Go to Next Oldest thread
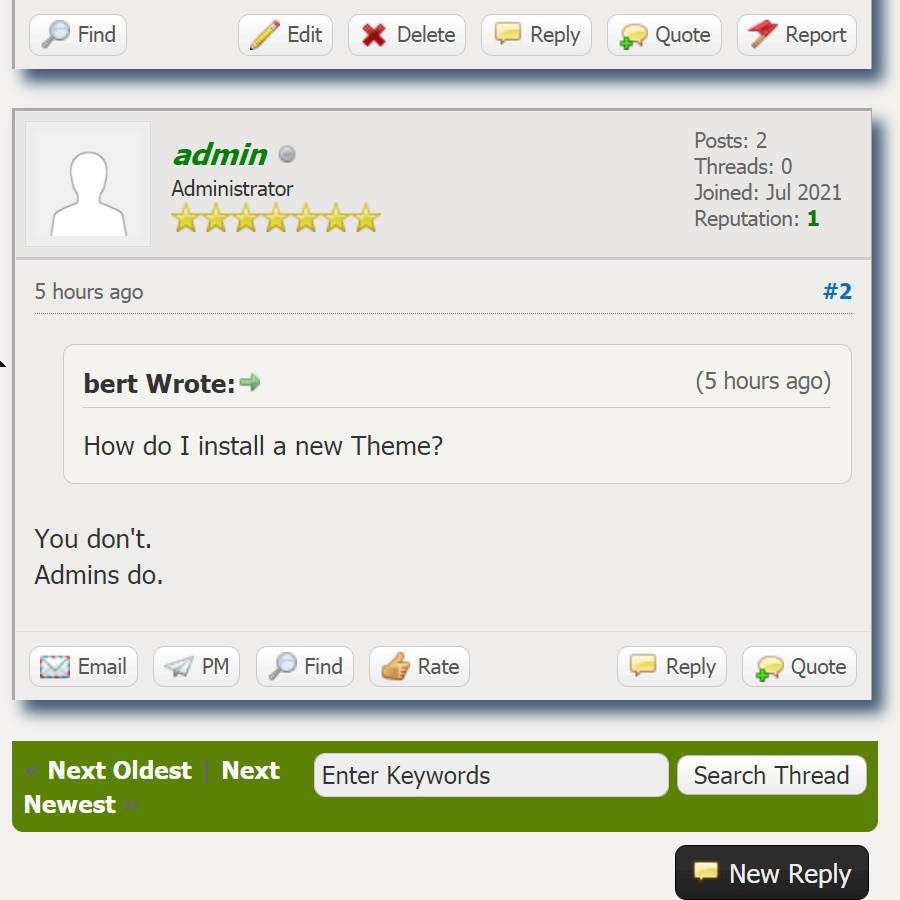 (x=119, y=770)
